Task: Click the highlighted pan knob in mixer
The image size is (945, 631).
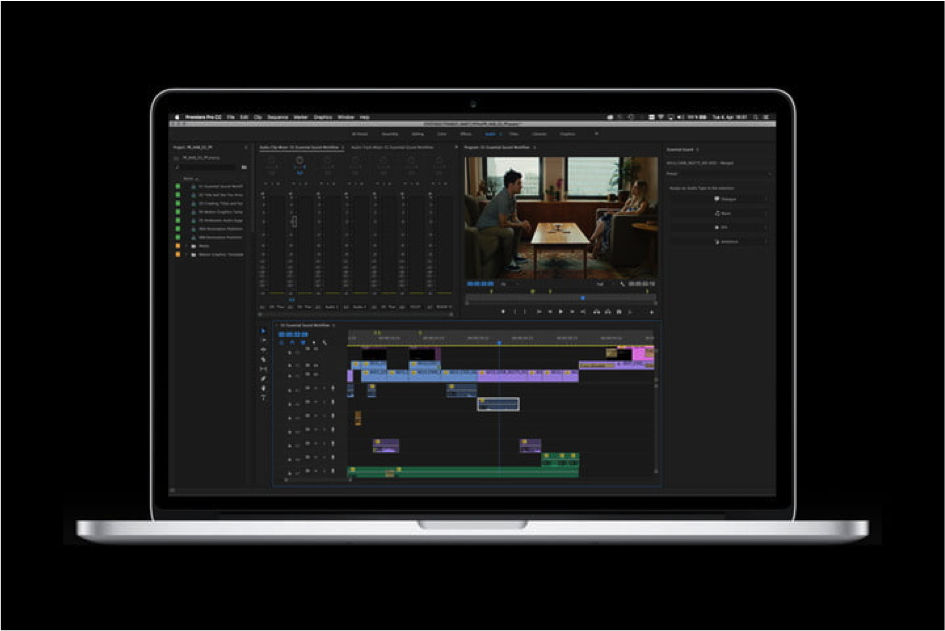Action: coord(299,161)
